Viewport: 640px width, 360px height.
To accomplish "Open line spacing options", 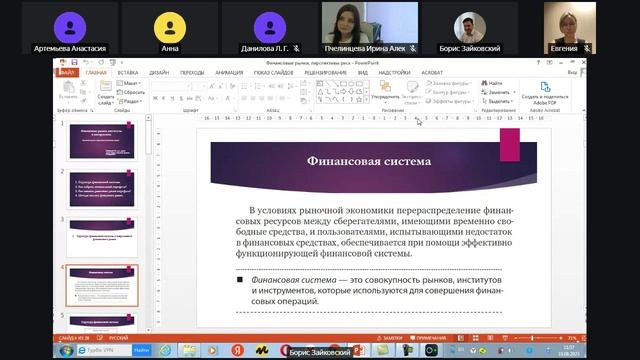I will tap(291, 86).
